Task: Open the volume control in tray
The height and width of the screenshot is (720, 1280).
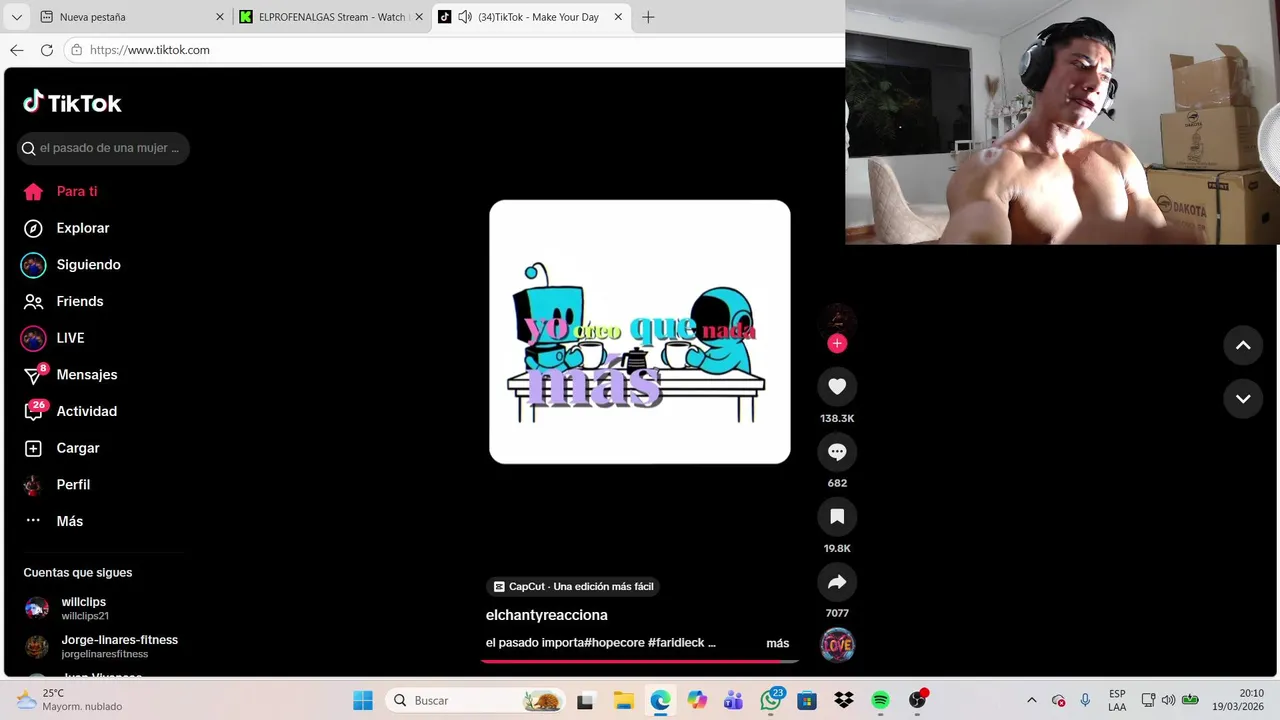Action: (1168, 700)
